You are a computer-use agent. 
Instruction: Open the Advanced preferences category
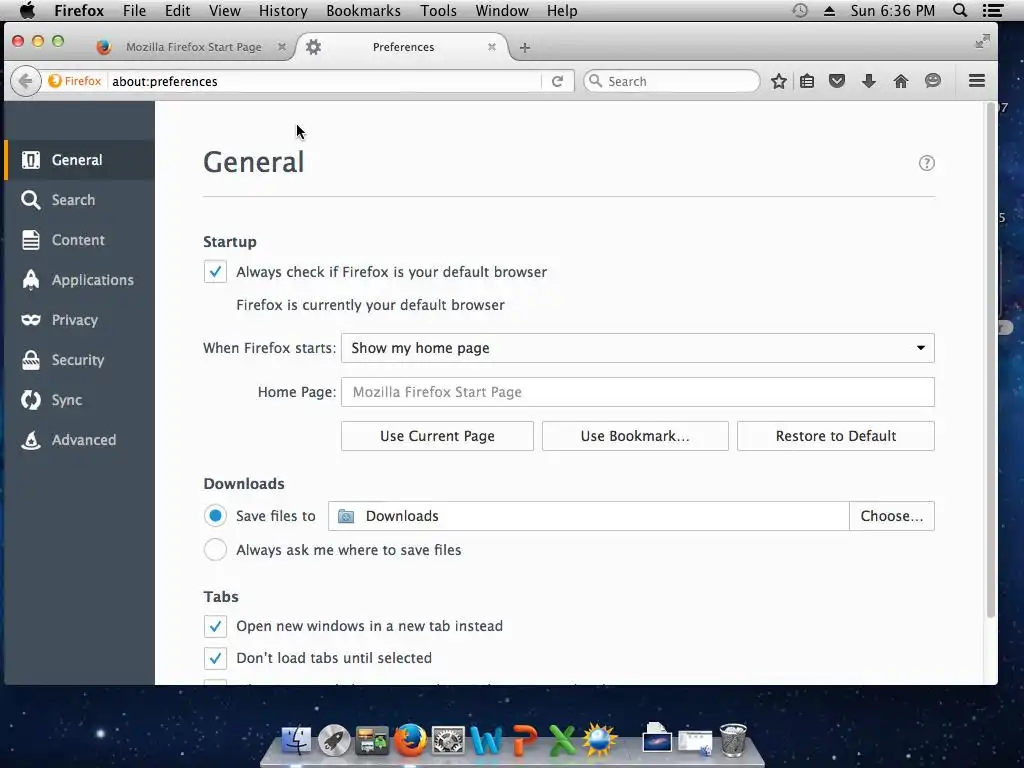pos(79,440)
